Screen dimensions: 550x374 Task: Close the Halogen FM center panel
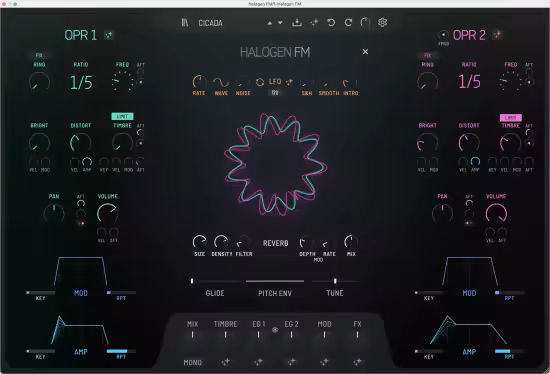click(x=365, y=52)
